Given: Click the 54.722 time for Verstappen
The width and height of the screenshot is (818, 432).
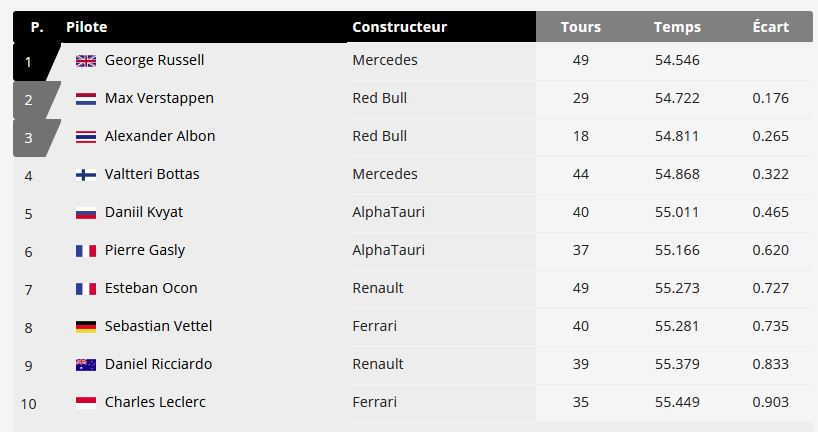Looking at the screenshot, I should click(x=677, y=98).
